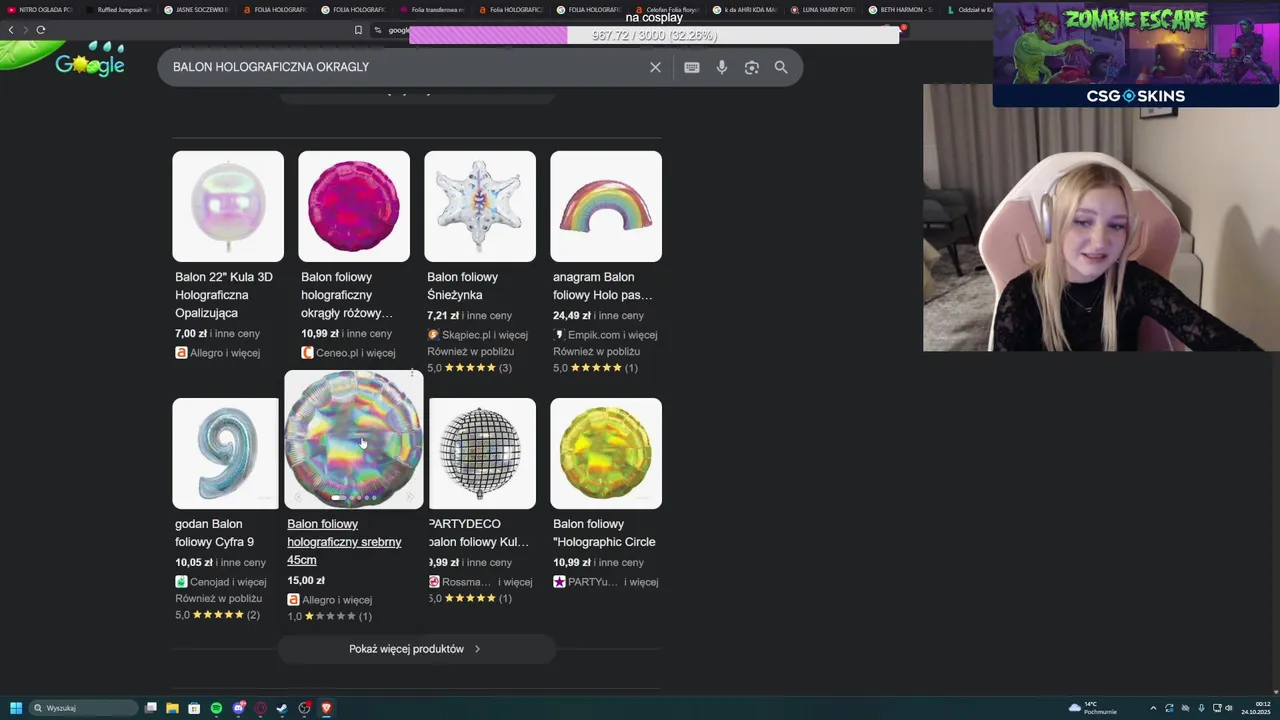The height and width of the screenshot is (720, 1280).
Task: Click the pink round foil balloon thumbnail
Action: [x=354, y=206]
